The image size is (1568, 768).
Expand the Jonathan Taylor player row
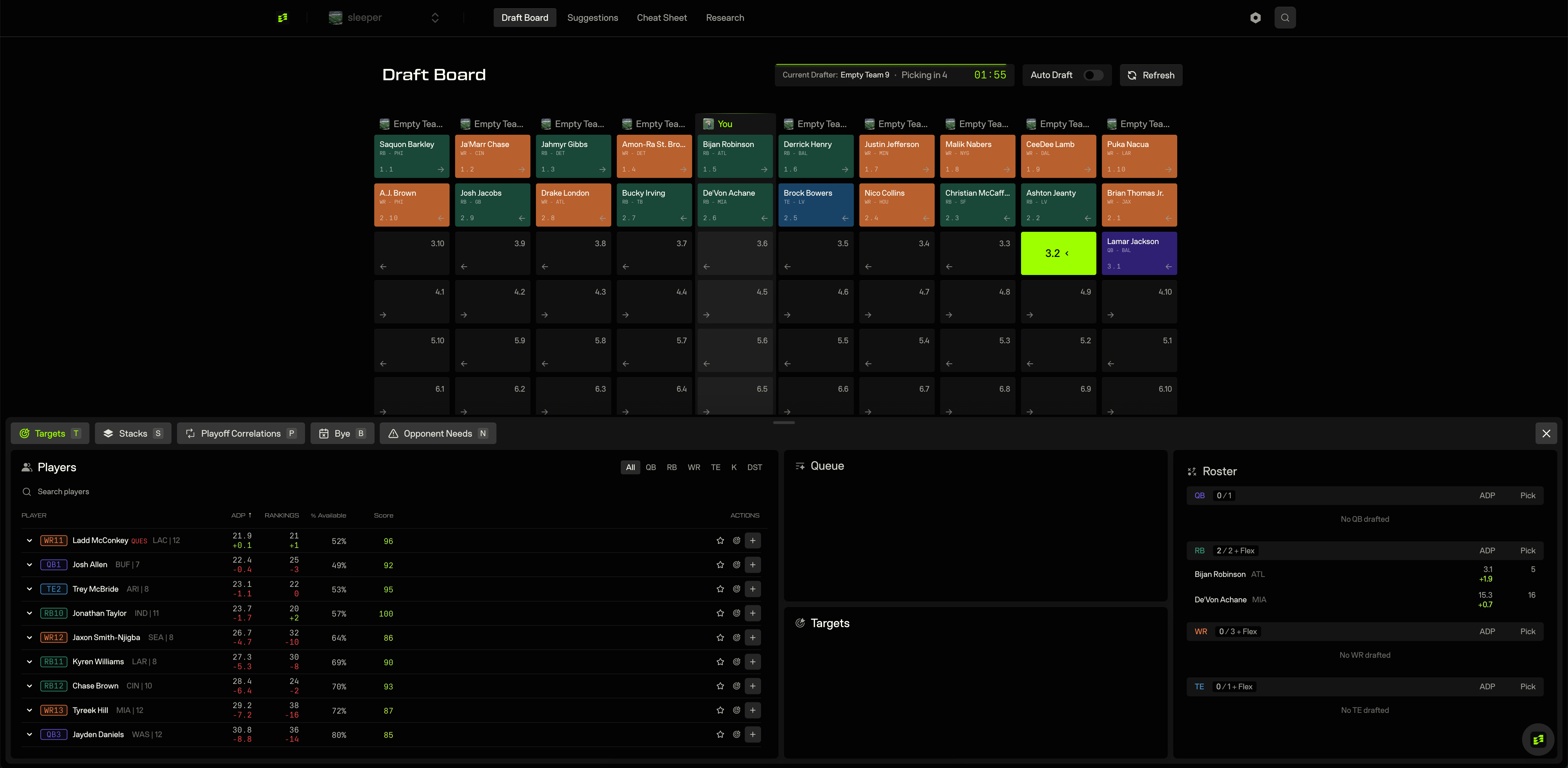tap(29, 613)
